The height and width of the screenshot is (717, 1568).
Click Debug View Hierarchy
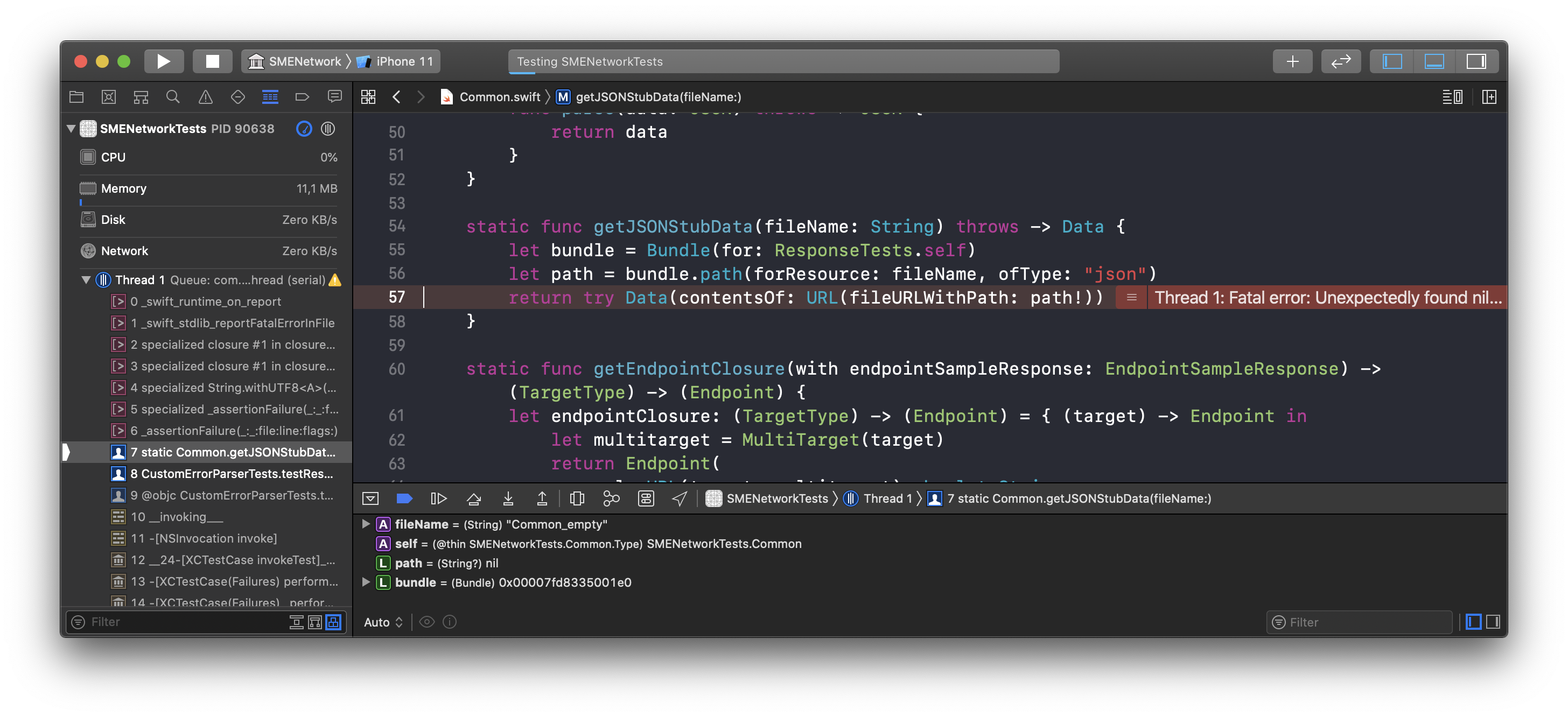(577, 498)
